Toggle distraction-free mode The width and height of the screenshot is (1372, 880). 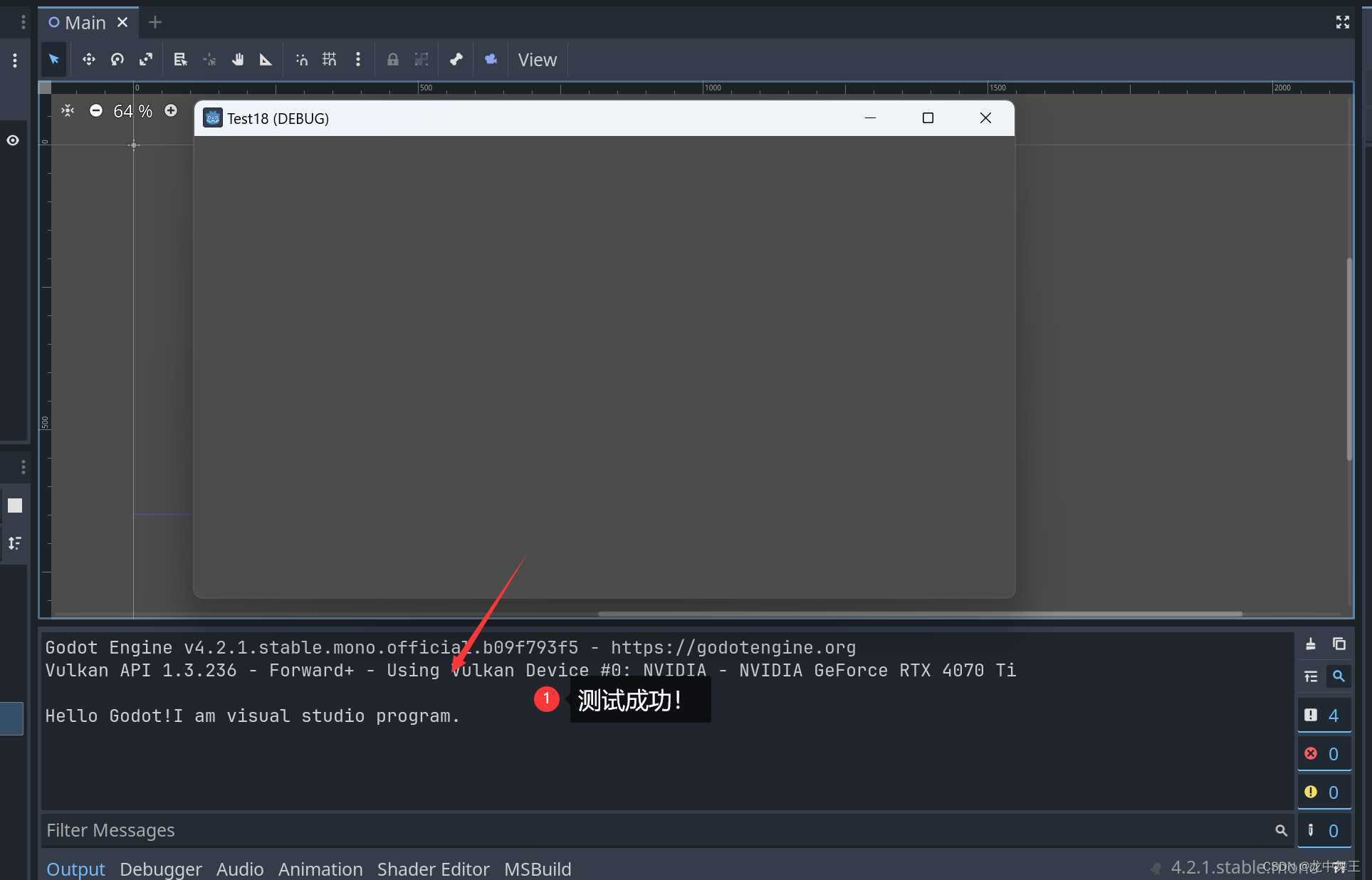(1343, 23)
